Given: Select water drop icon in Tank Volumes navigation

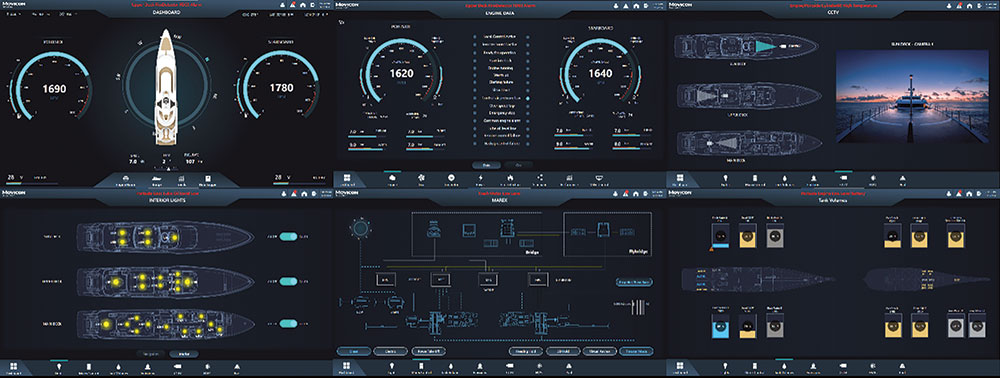Looking at the screenshot, I should tap(784, 366).
